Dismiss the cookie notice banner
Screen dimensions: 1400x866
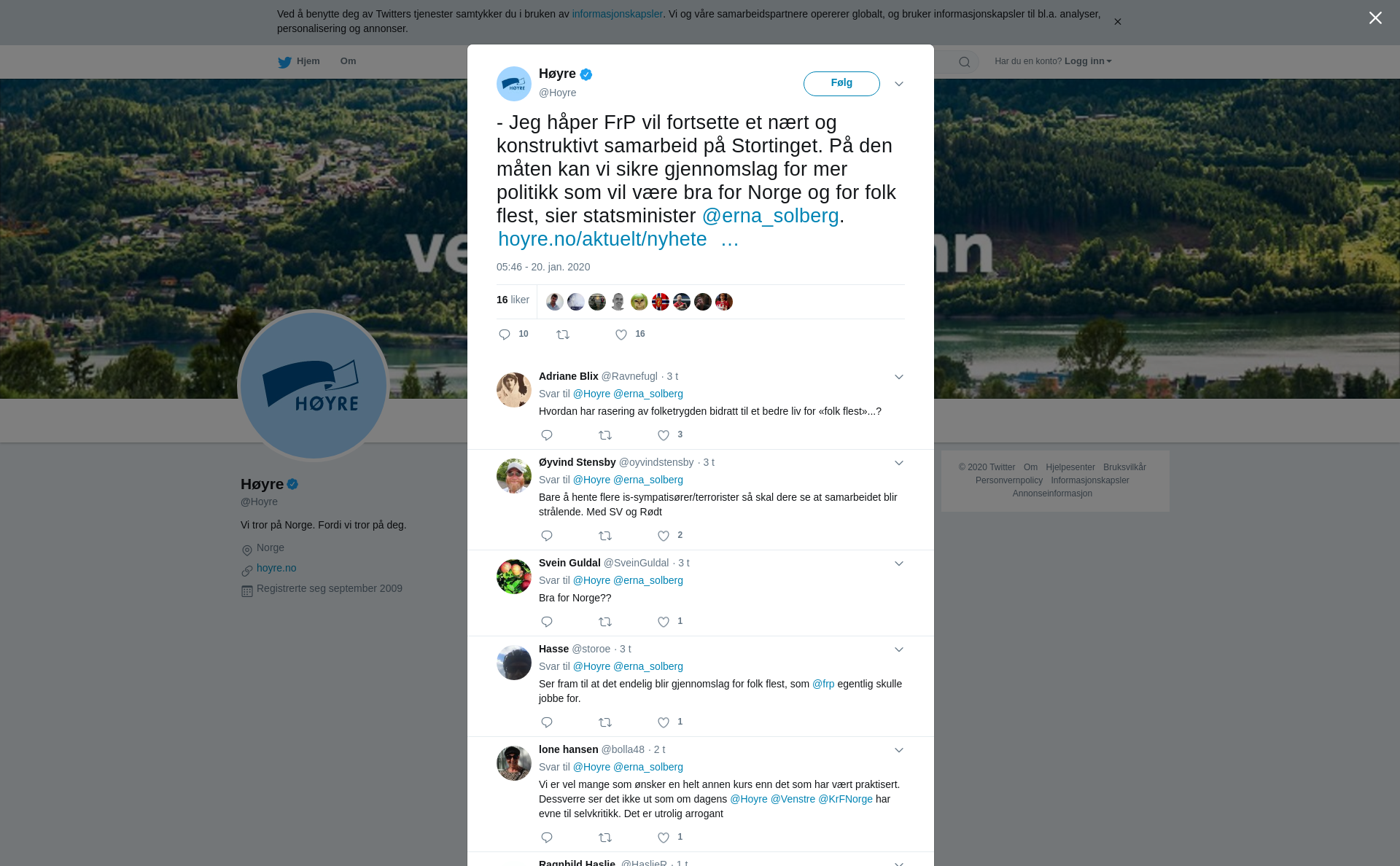[x=1117, y=22]
